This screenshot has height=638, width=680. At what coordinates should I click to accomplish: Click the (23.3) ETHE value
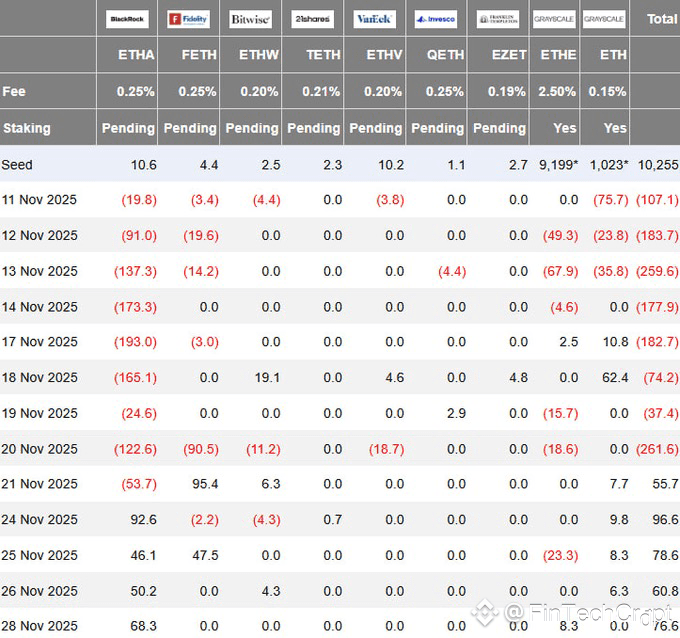click(x=560, y=556)
